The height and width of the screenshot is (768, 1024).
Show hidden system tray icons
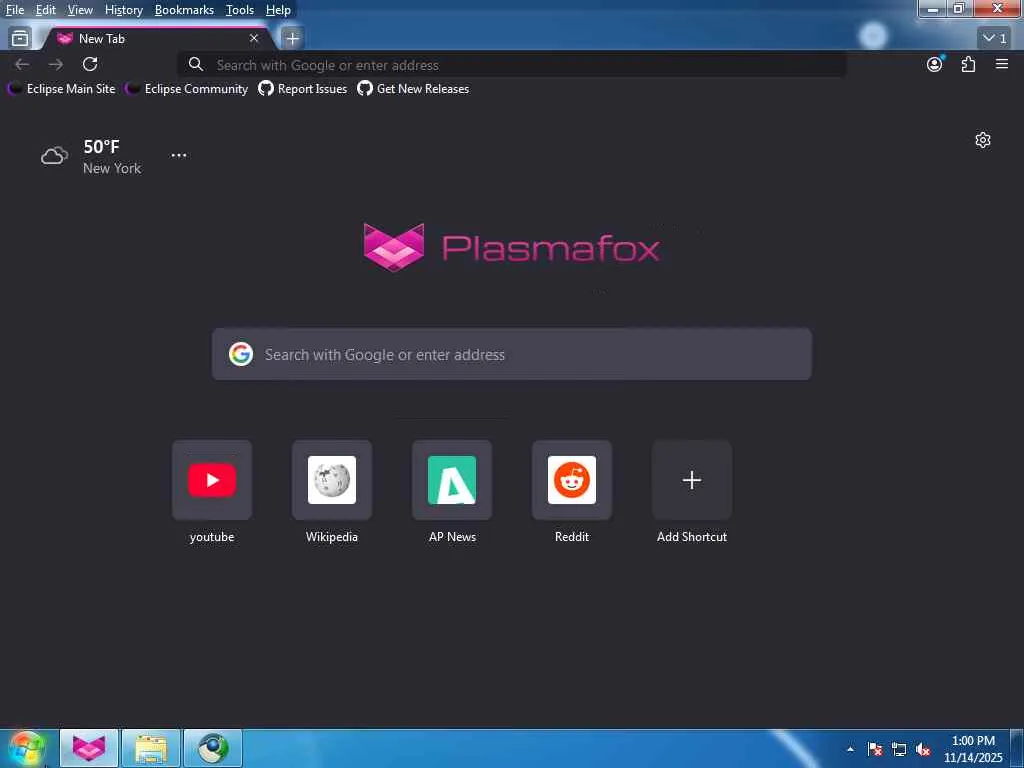coord(850,749)
